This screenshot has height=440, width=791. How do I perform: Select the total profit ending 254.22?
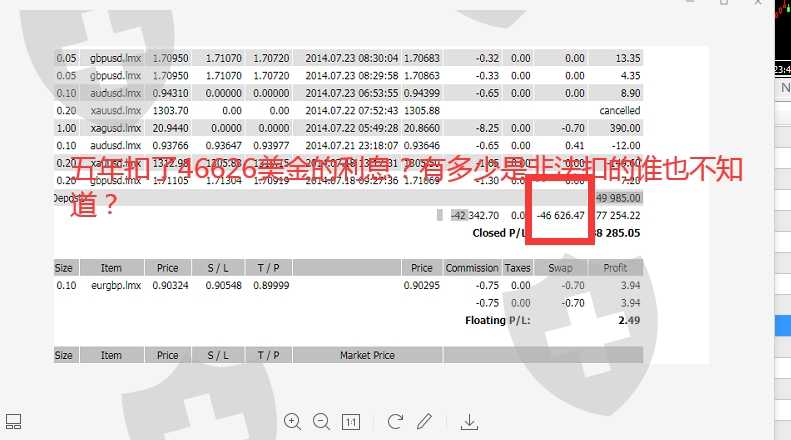point(618,215)
